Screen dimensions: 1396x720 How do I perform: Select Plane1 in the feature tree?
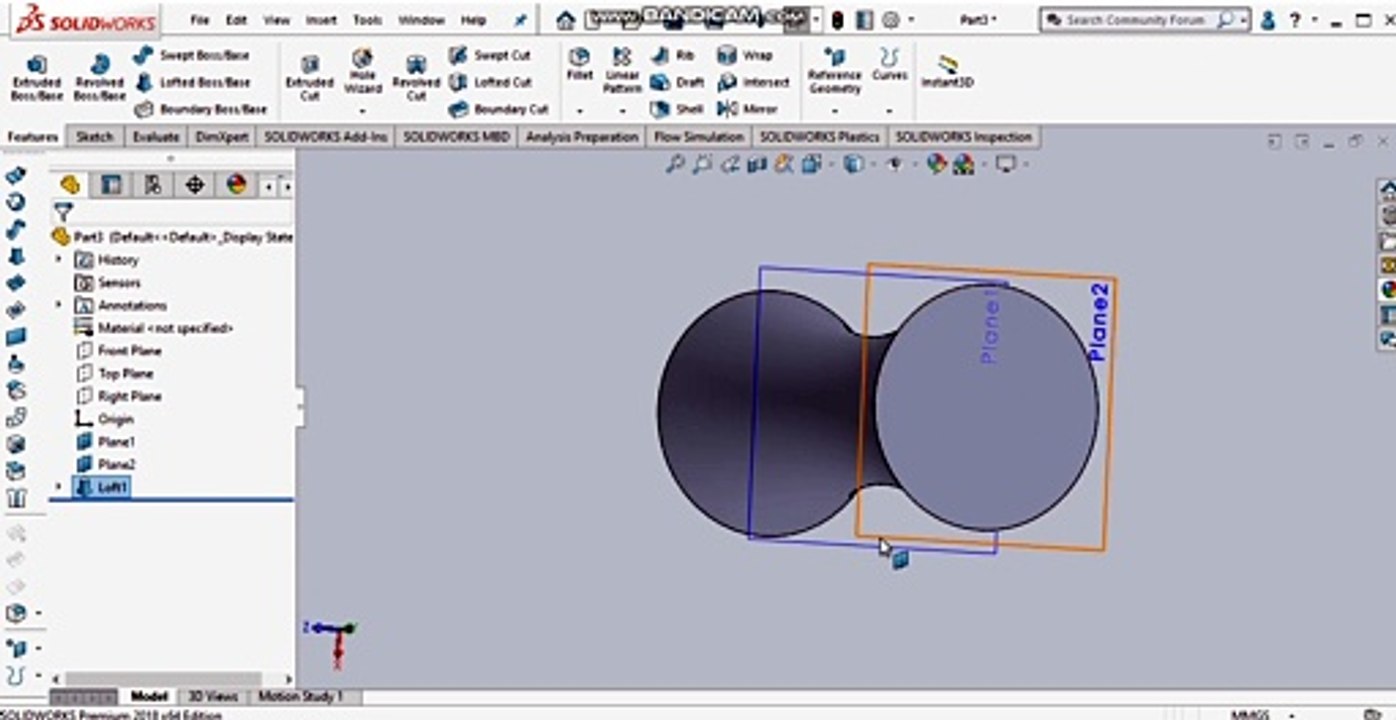[105, 441]
